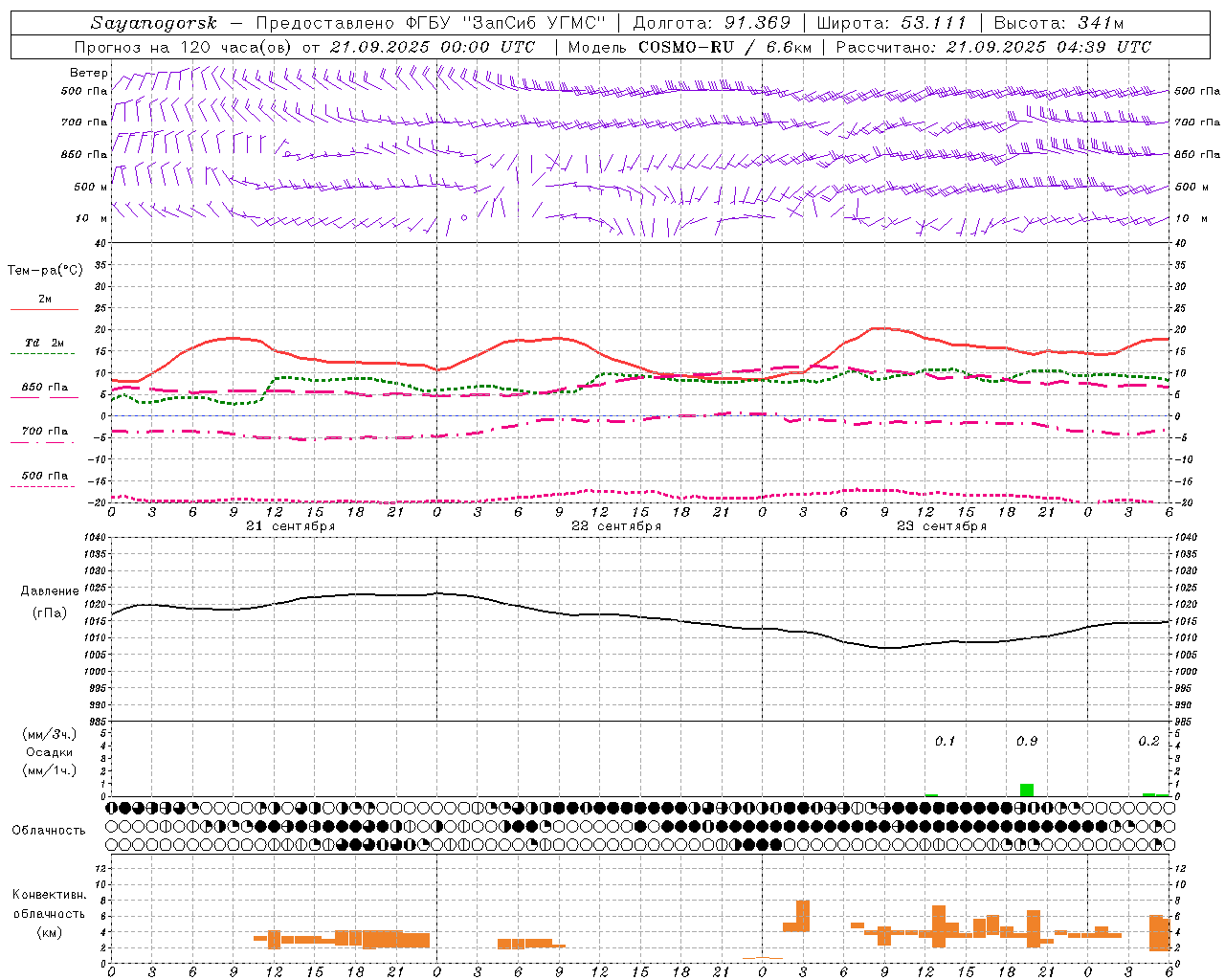Click the 'Высота: 341м' header value

coord(1058,23)
